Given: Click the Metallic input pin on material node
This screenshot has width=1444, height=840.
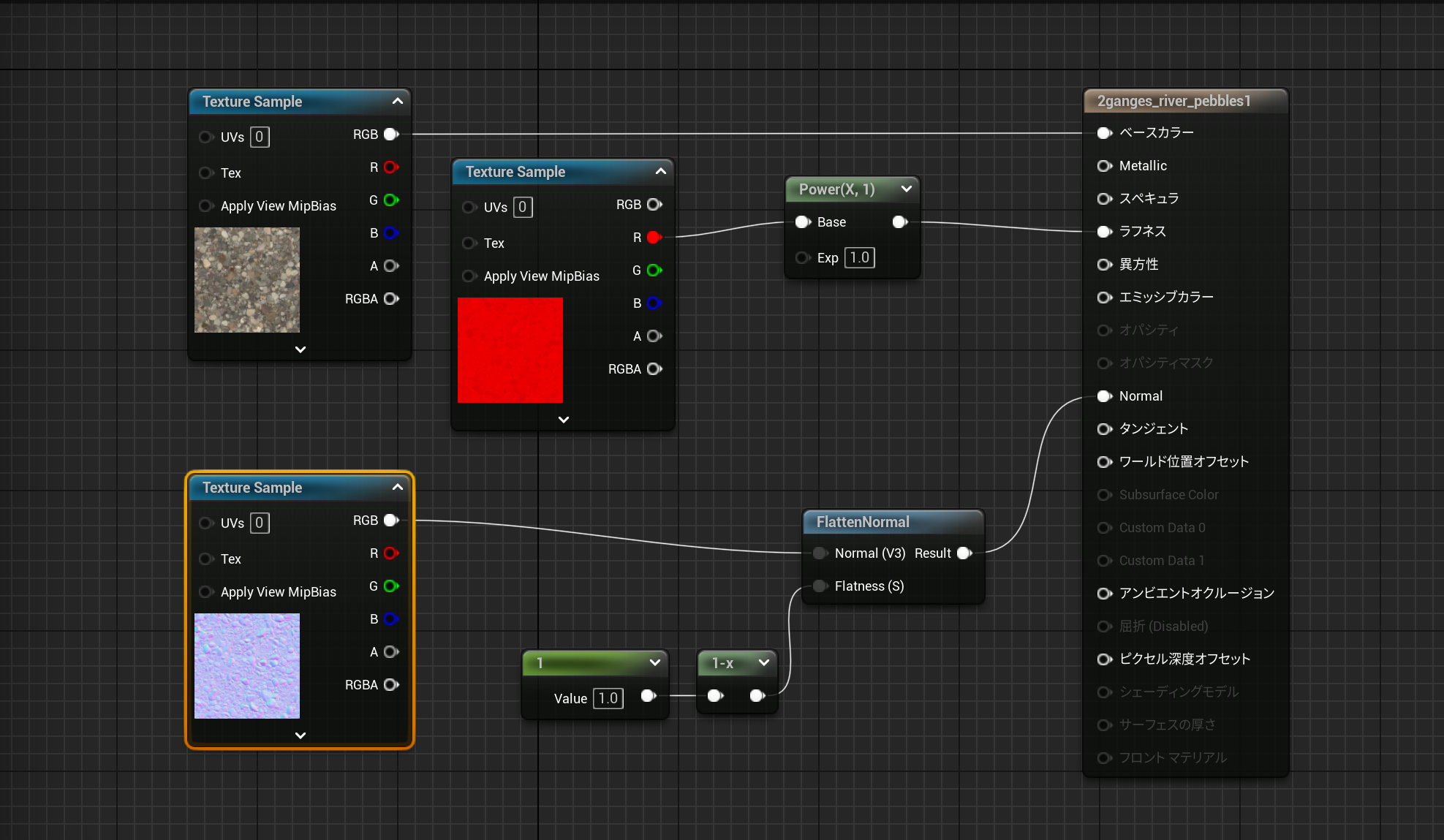Looking at the screenshot, I should (1104, 166).
